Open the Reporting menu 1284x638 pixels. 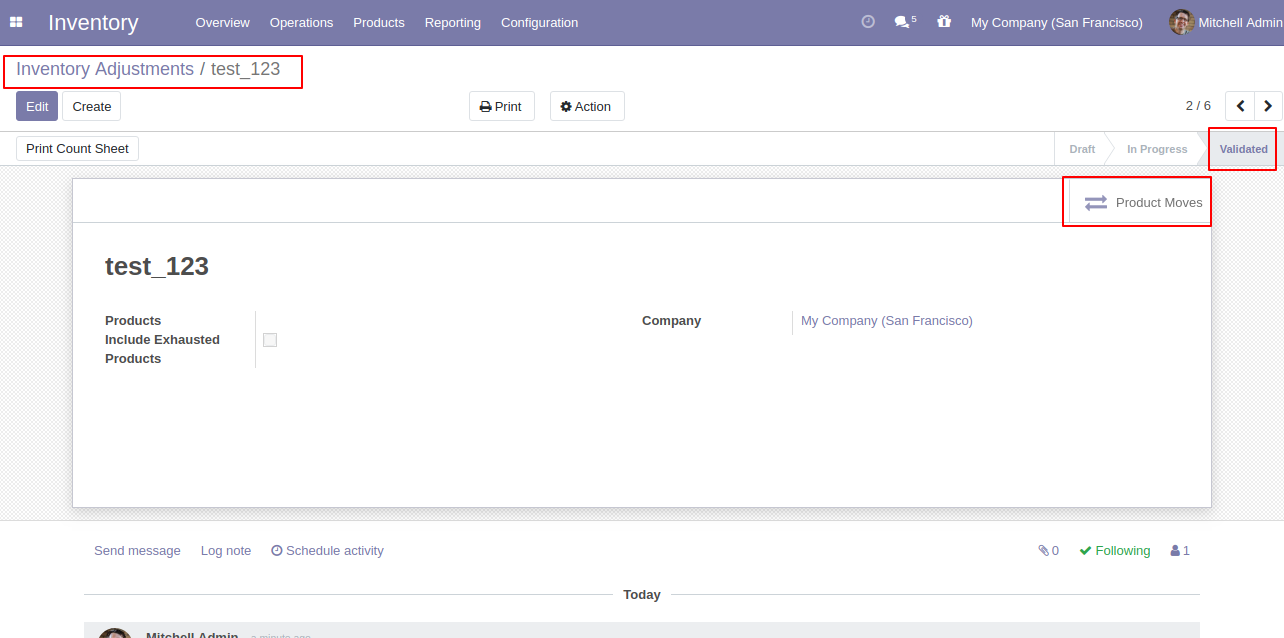pyautogui.click(x=452, y=22)
